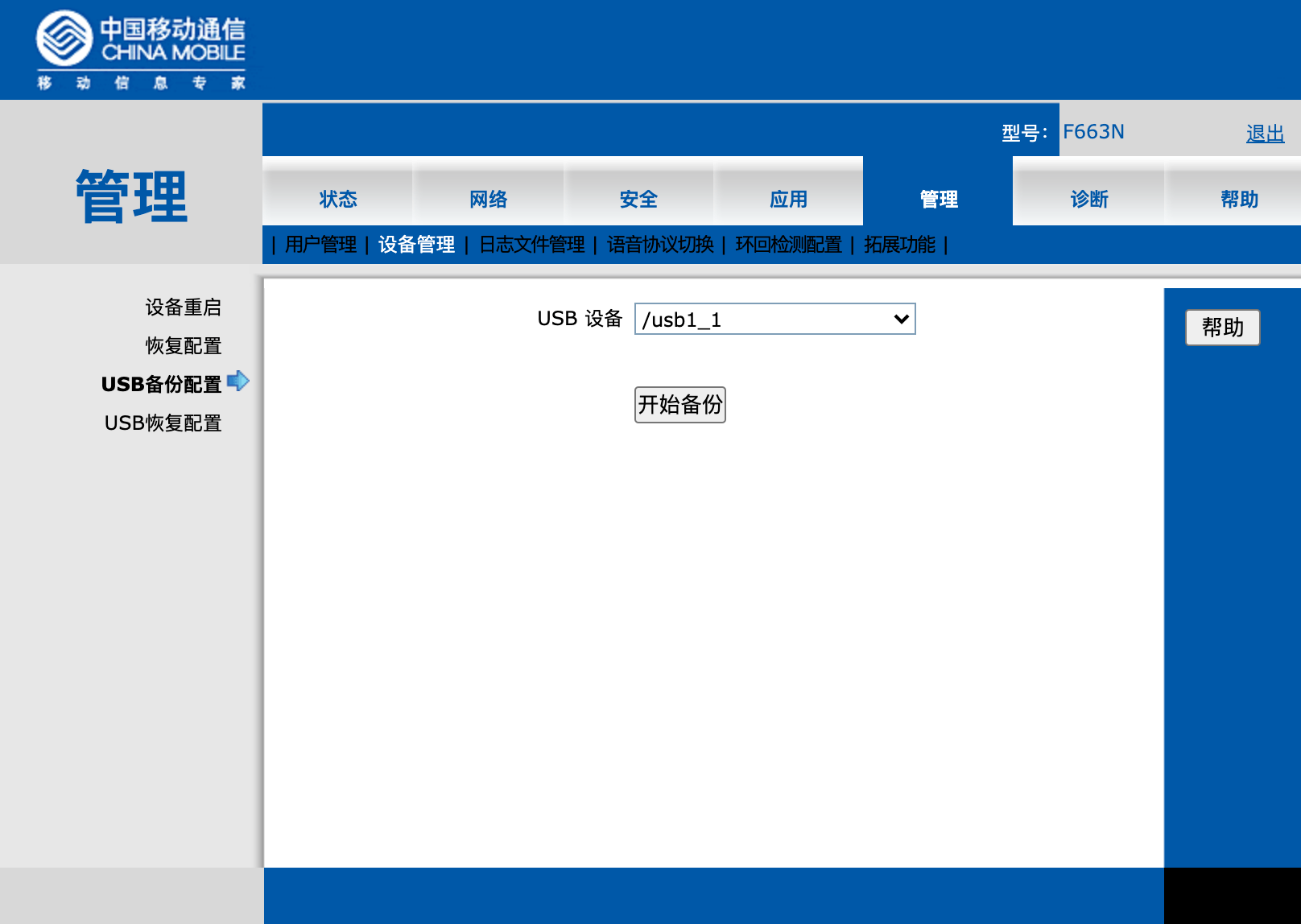Click the China Mobile logo

click(x=141, y=48)
